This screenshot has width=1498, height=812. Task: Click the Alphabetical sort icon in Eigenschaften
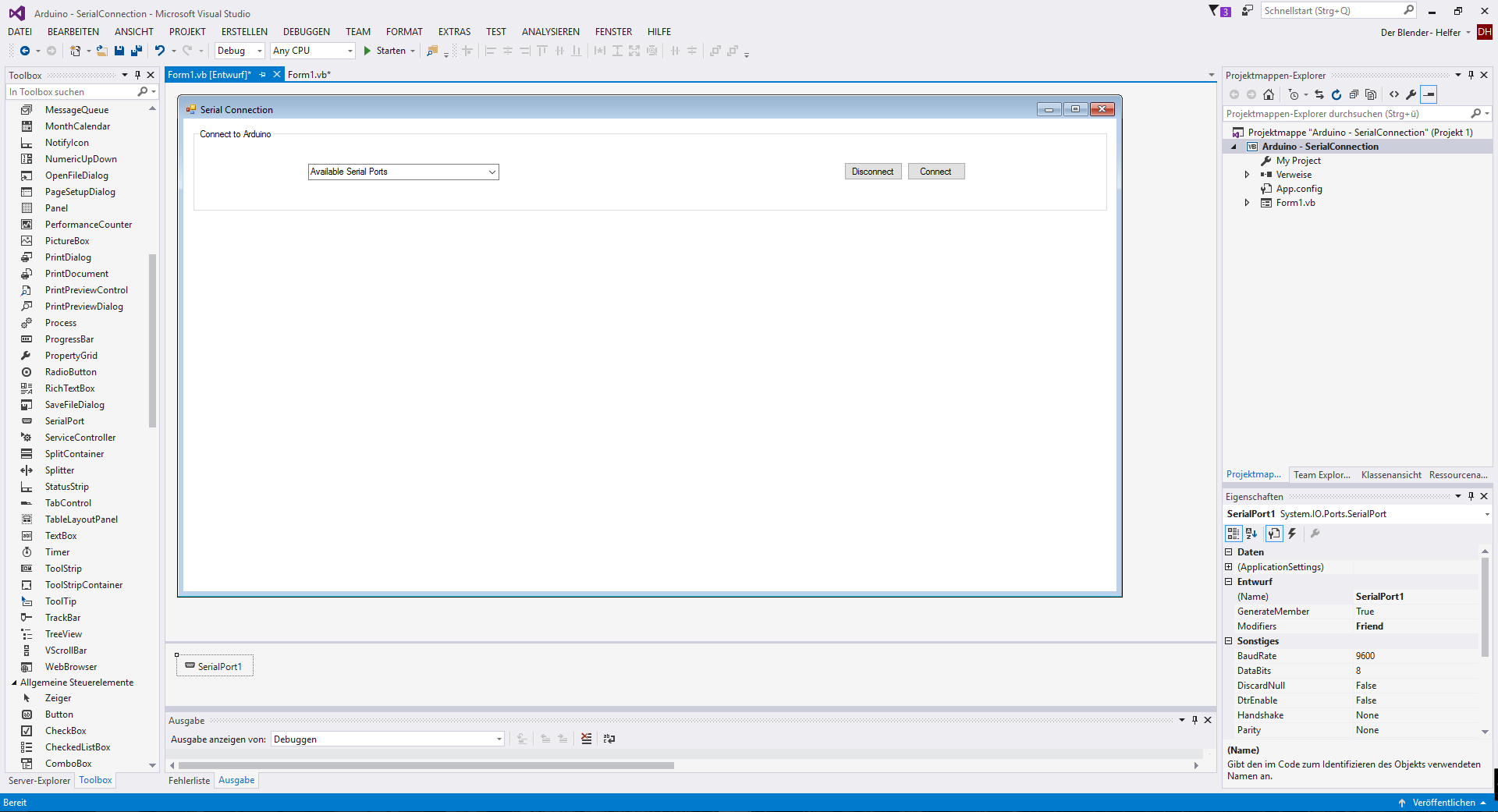click(x=1251, y=534)
